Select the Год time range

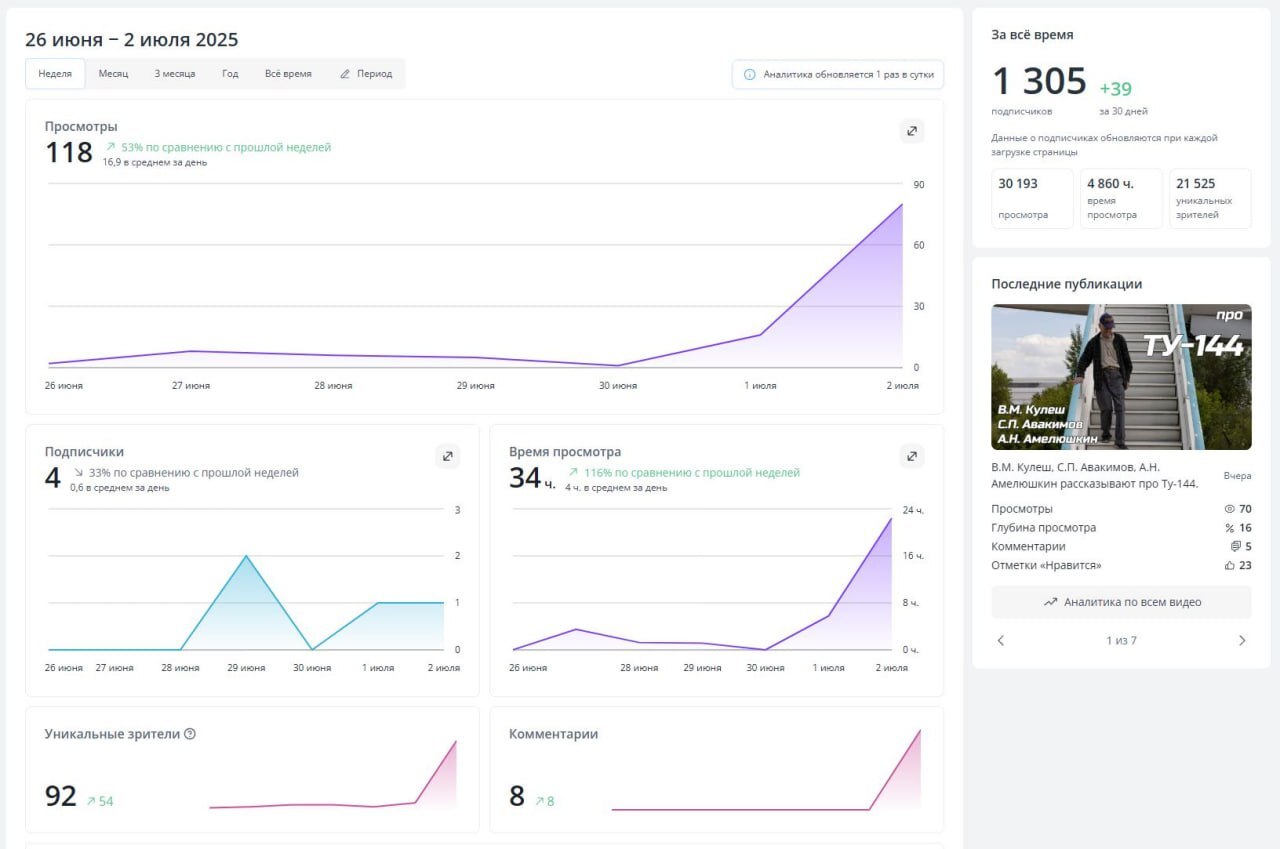(230, 74)
